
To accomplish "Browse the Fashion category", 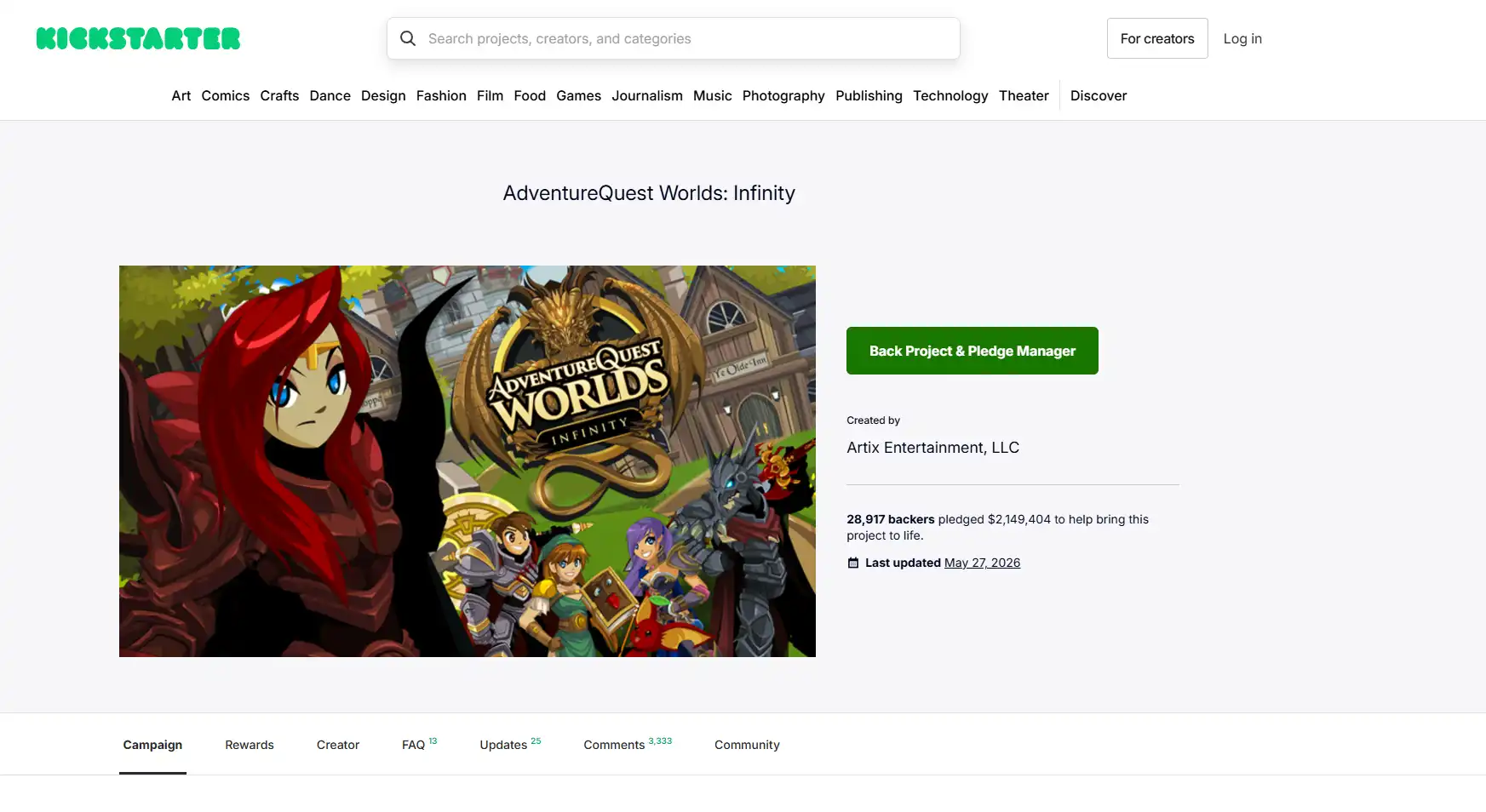I will 441,95.
